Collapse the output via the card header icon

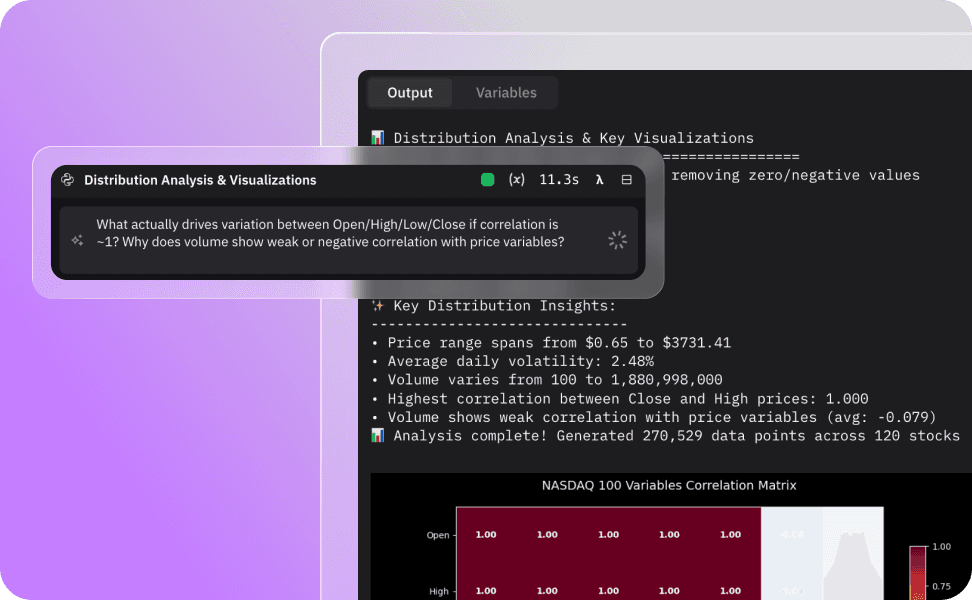[x=627, y=180]
